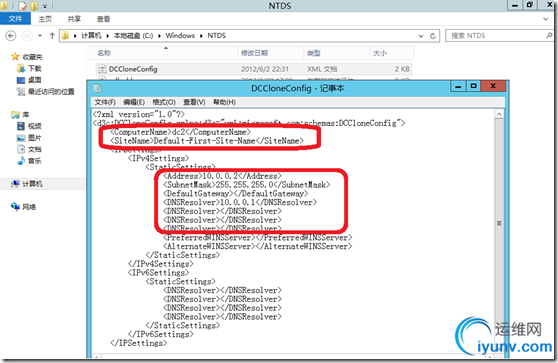The width and height of the screenshot is (558, 363).
Task: Click Windows in the address breadcrumb
Action: pyautogui.click(x=180, y=36)
